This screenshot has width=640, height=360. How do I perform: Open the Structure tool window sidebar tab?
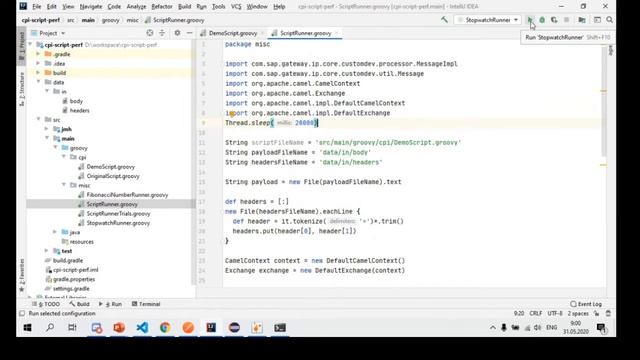22,89
